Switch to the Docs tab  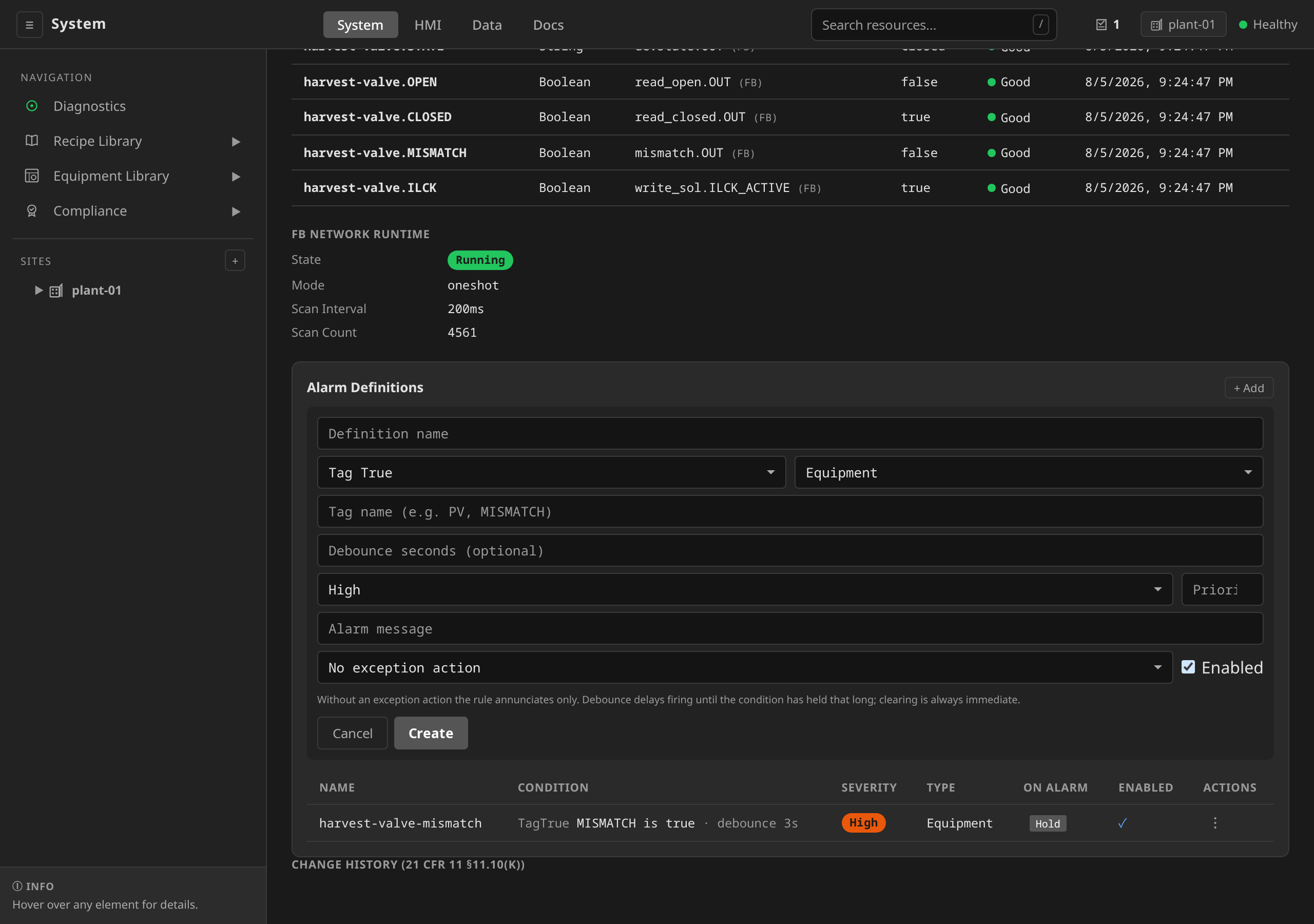tap(548, 25)
